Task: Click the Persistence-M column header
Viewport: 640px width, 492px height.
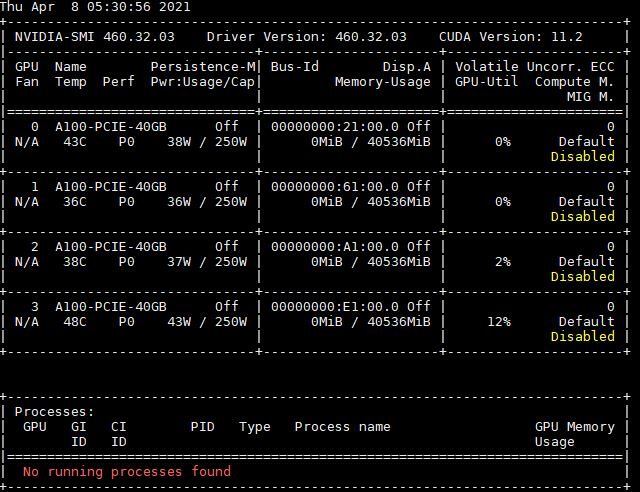Action: pyautogui.click(x=203, y=67)
